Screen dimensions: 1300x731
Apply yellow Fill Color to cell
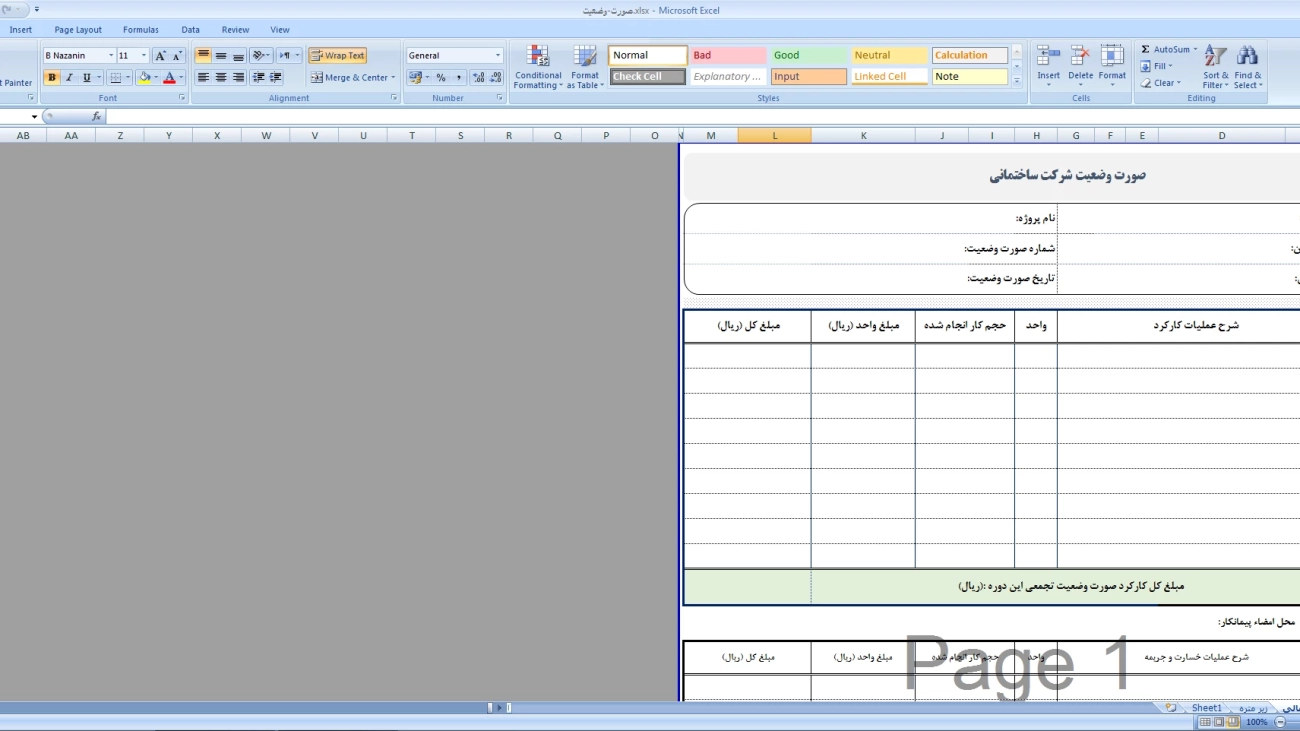pos(144,77)
